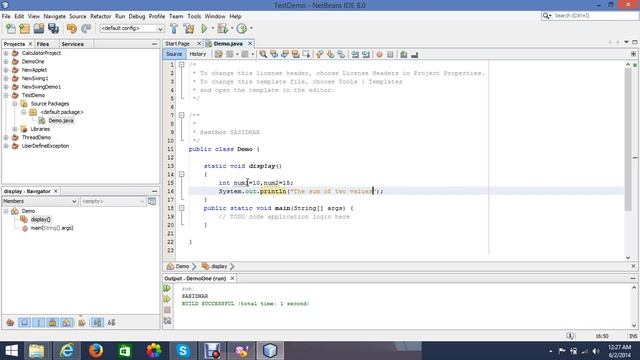Click the Source view button

(174, 54)
